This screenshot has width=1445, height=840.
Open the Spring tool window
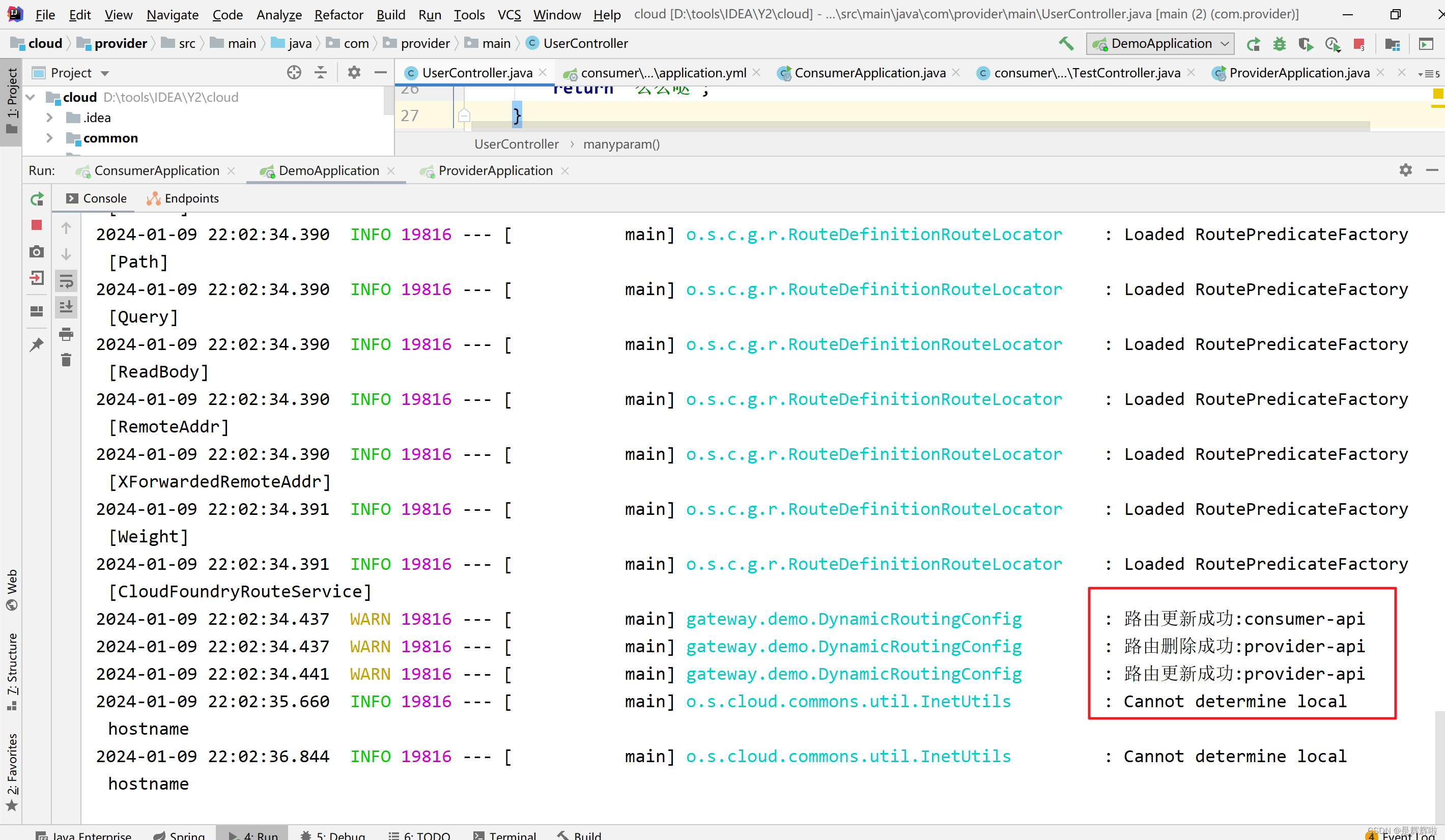pos(179,835)
